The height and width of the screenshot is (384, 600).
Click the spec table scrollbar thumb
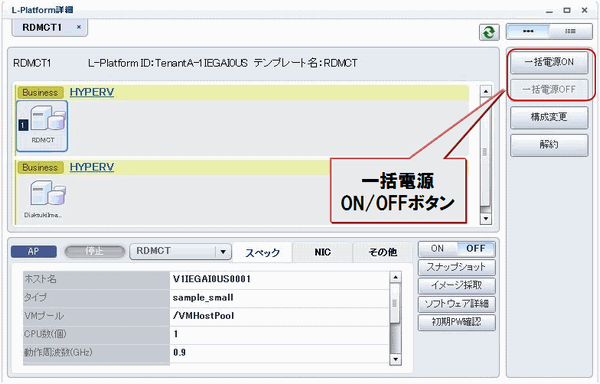point(395,303)
